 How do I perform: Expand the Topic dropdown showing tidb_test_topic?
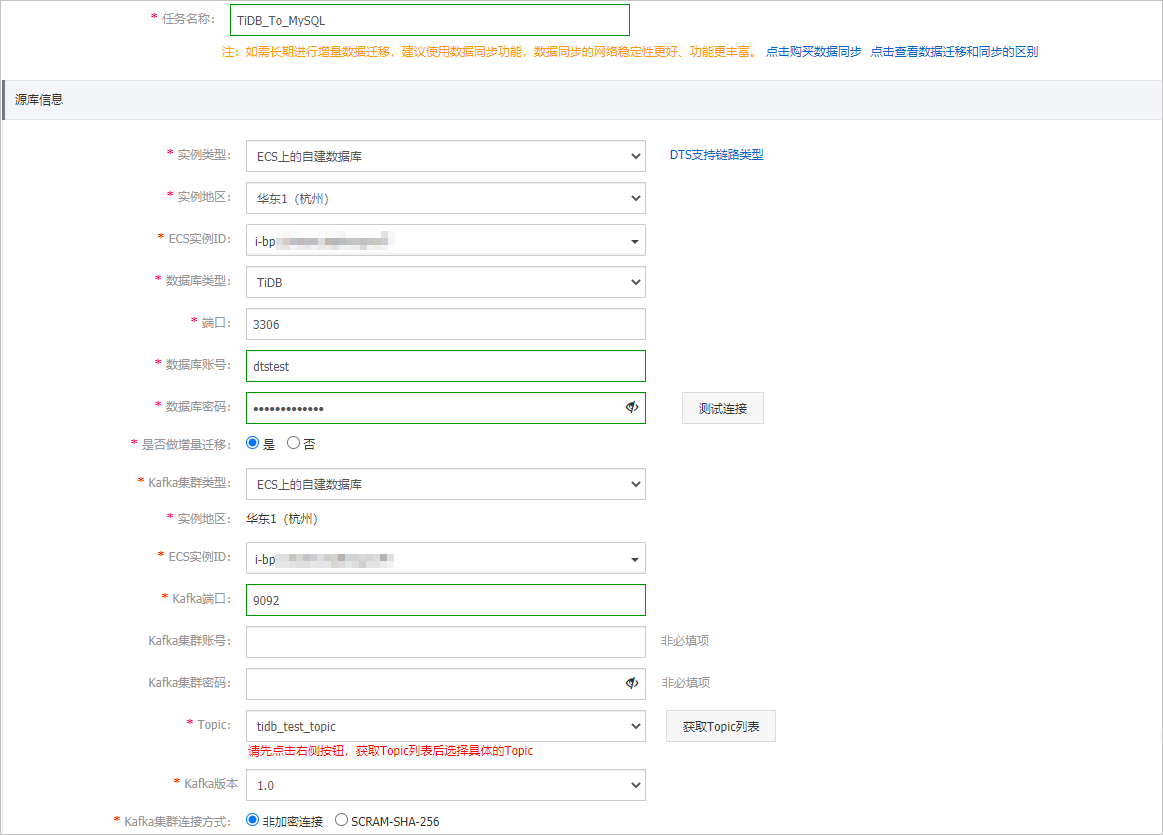point(634,726)
